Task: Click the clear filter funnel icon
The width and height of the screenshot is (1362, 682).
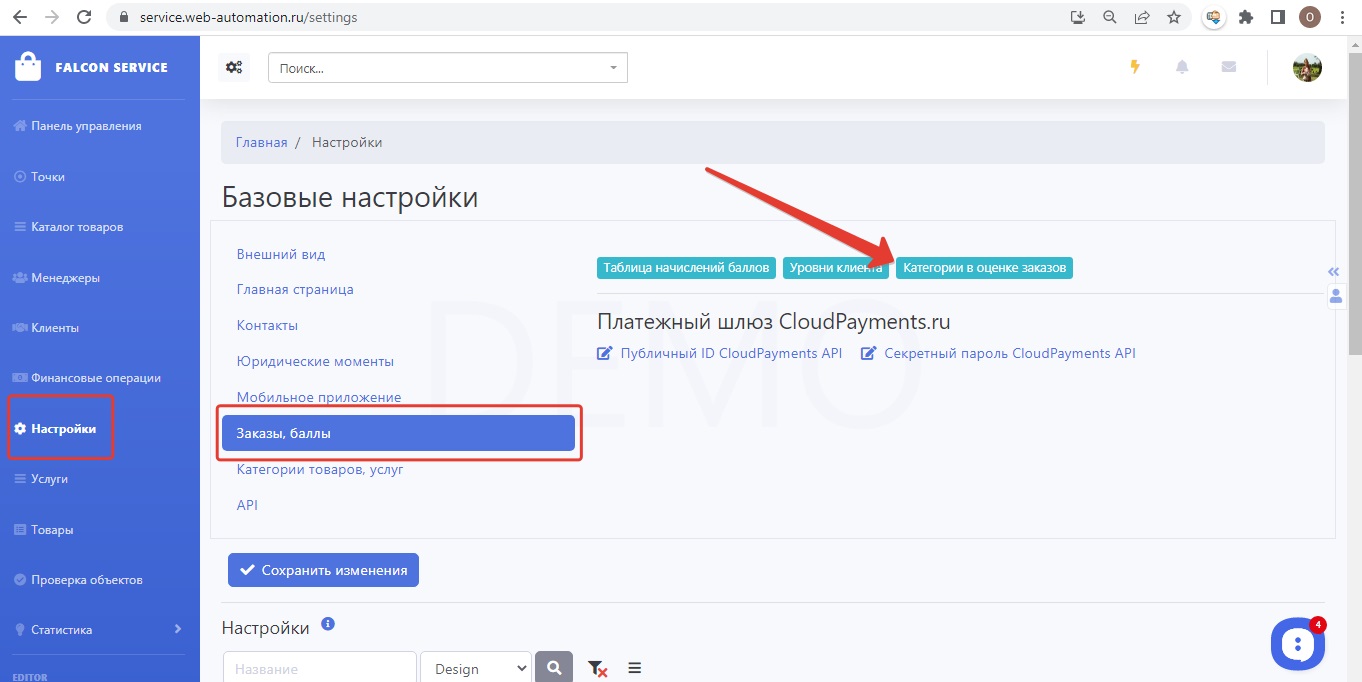Action: (597, 668)
